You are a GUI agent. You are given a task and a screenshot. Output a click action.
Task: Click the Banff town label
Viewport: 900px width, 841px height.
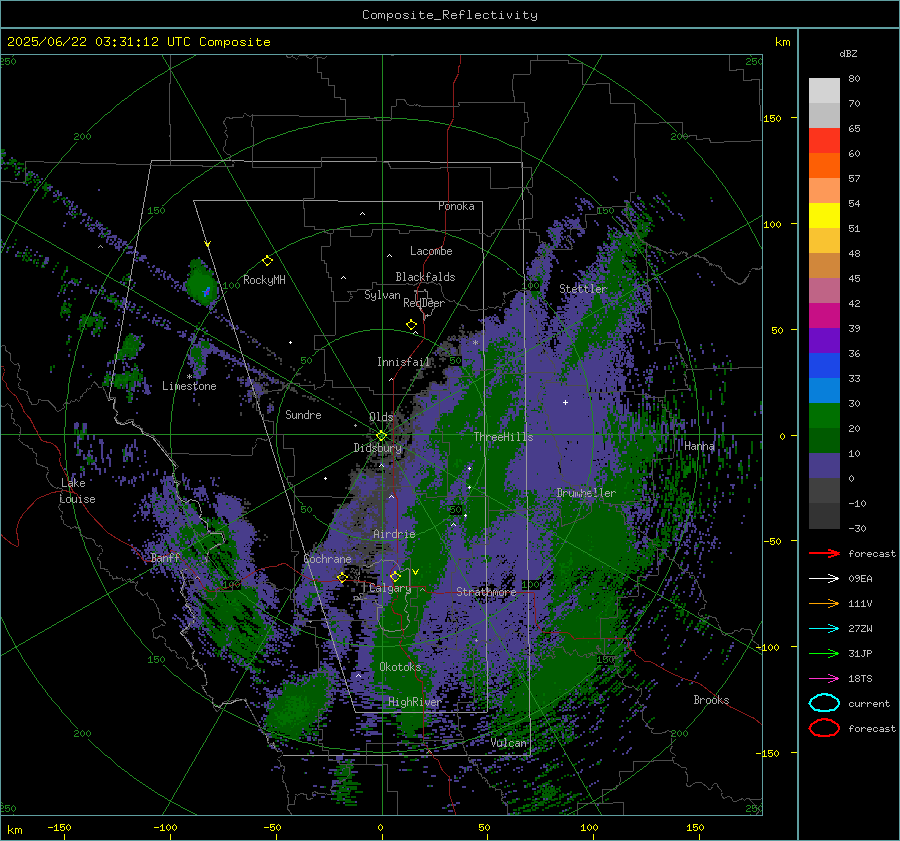165,558
